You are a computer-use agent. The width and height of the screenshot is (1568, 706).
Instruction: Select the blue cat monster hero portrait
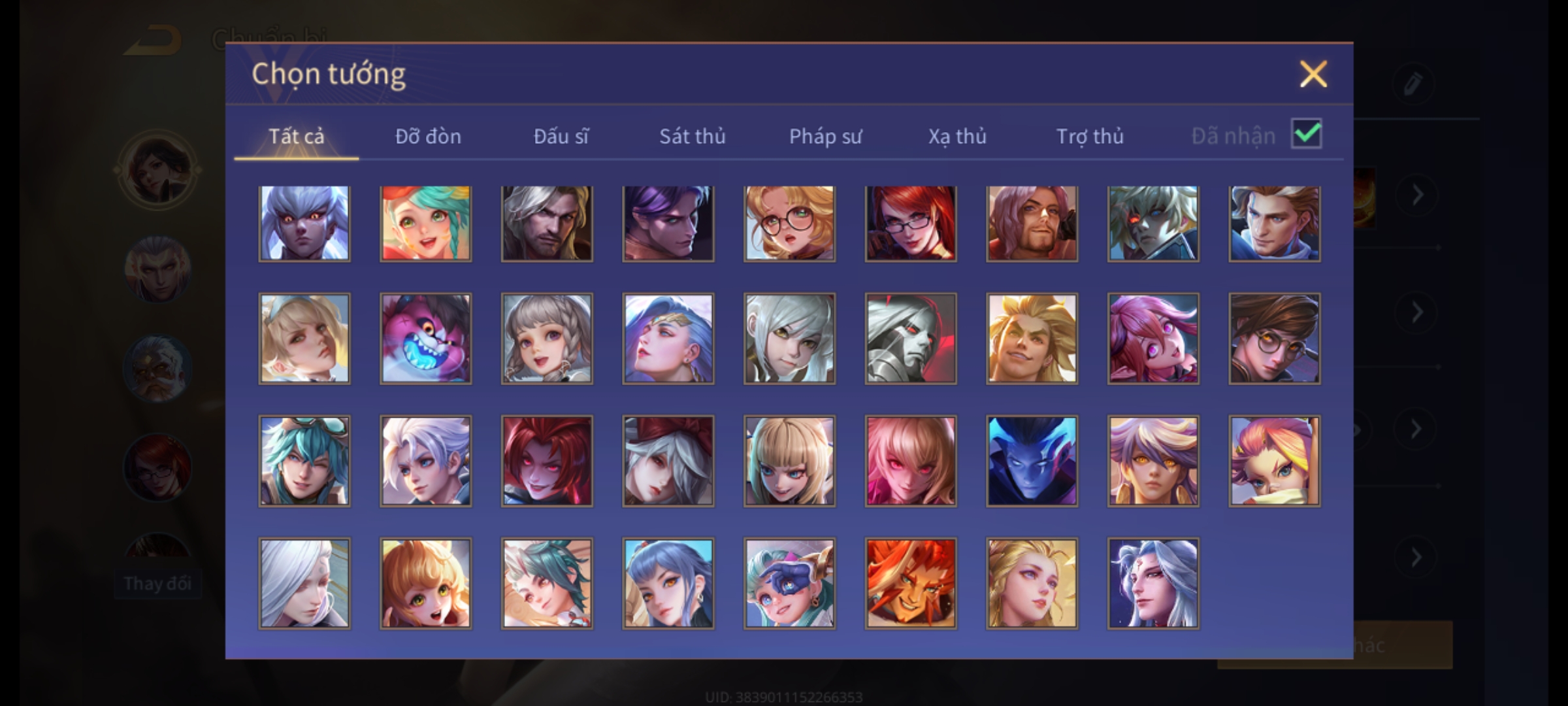coord(425,339)
